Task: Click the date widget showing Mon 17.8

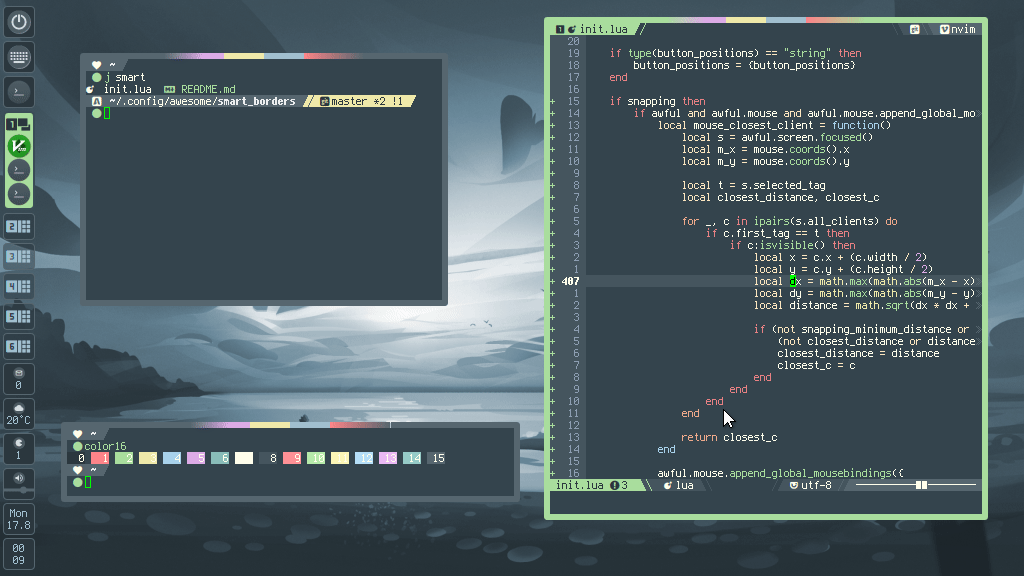Action: click(19, 518)
